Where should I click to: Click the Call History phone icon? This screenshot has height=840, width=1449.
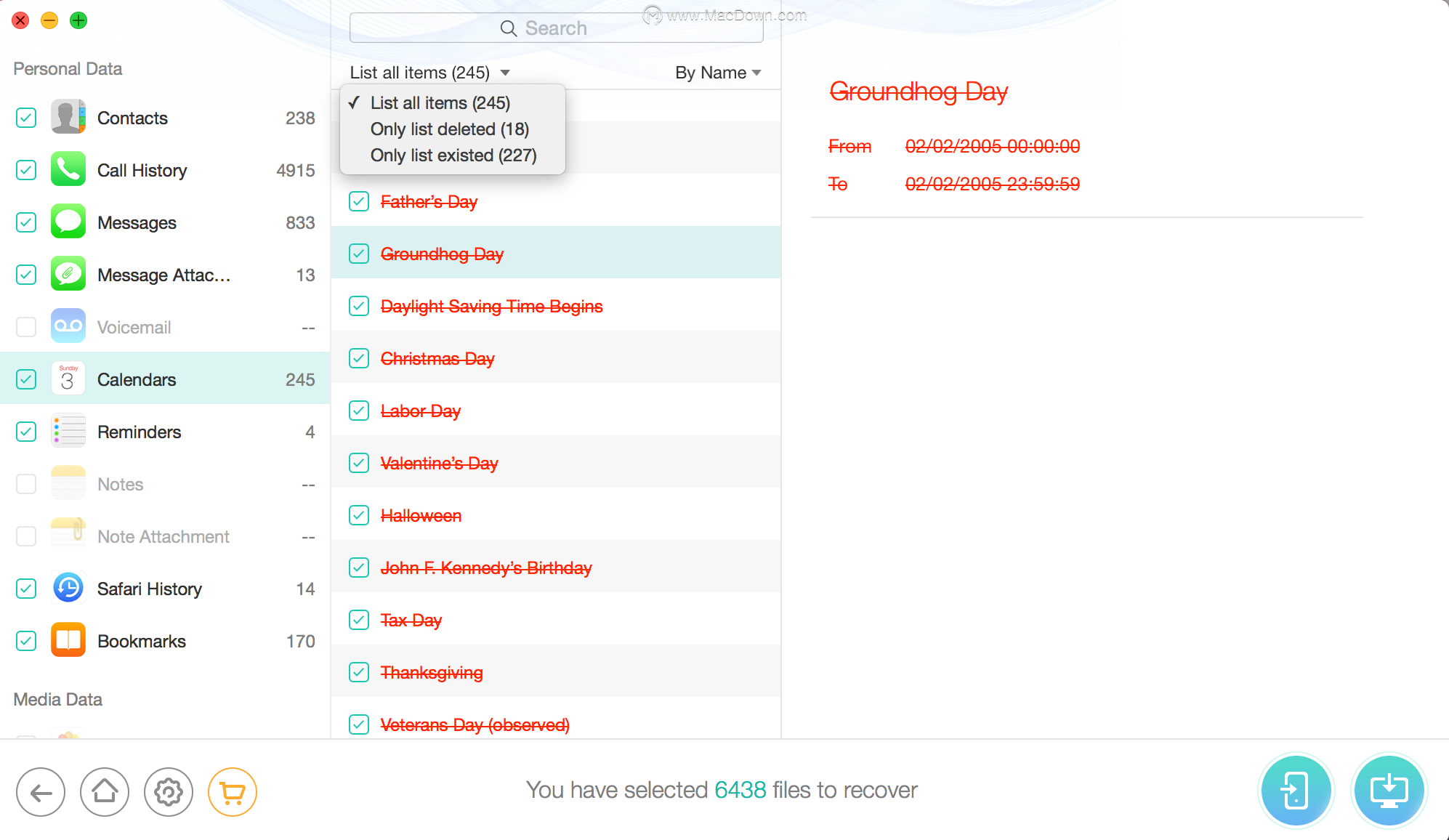(x=68, y=169)
